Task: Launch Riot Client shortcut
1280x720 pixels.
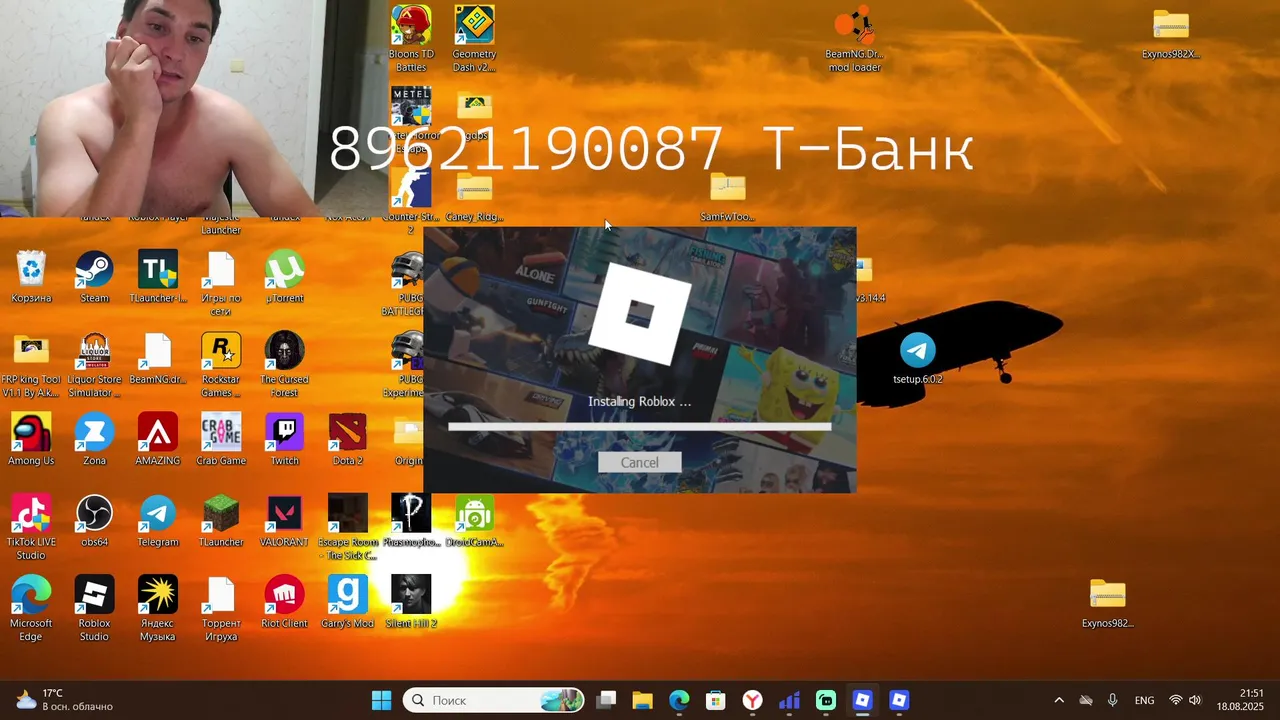Action: [285, 602]
